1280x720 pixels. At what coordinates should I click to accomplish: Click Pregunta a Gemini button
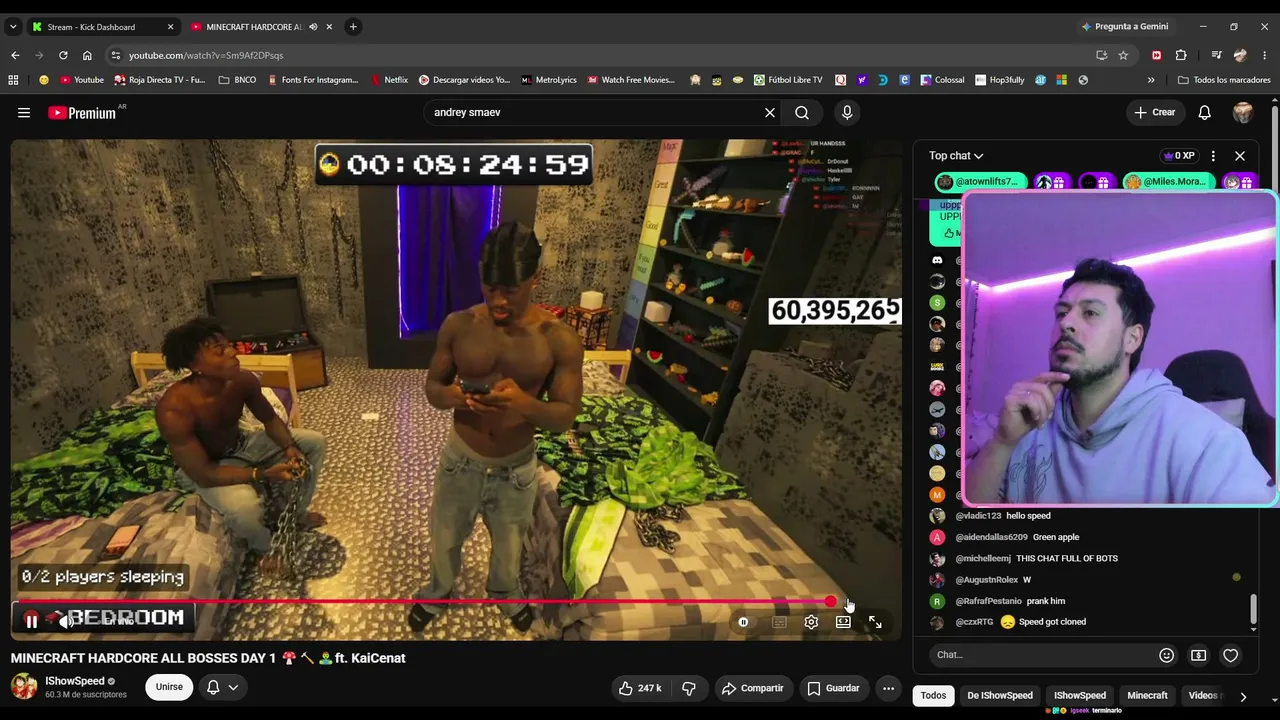(x=1124, y=27)
